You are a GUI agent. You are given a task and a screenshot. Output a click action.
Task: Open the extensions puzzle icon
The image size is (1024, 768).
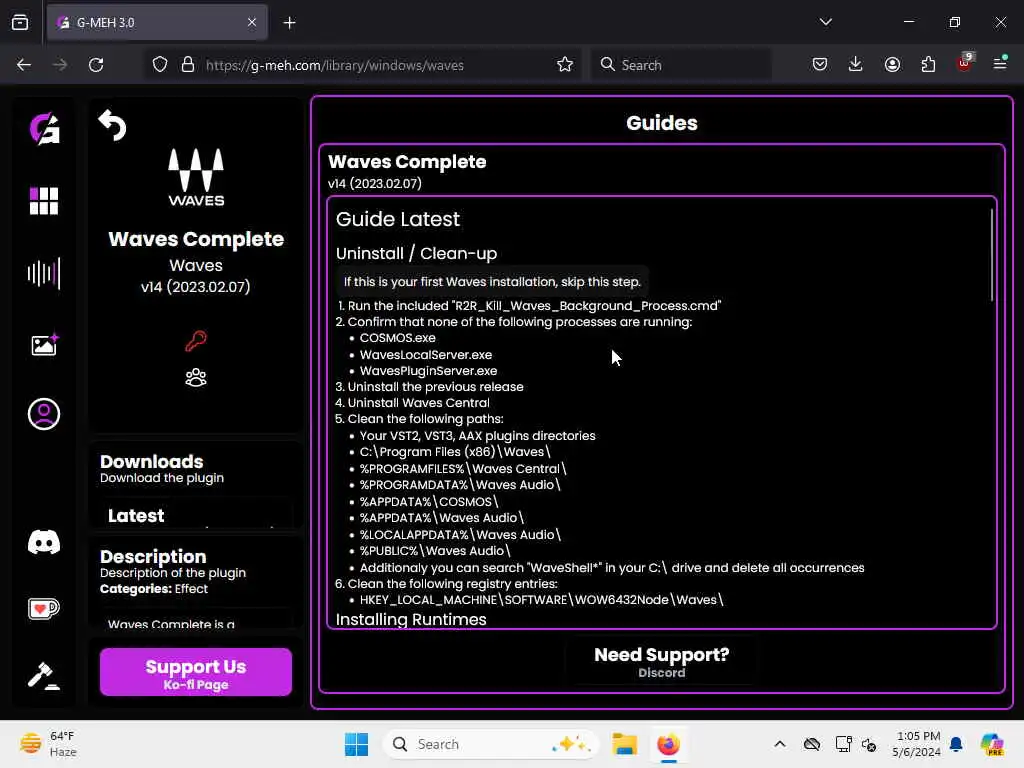click(x=928, y=65)
